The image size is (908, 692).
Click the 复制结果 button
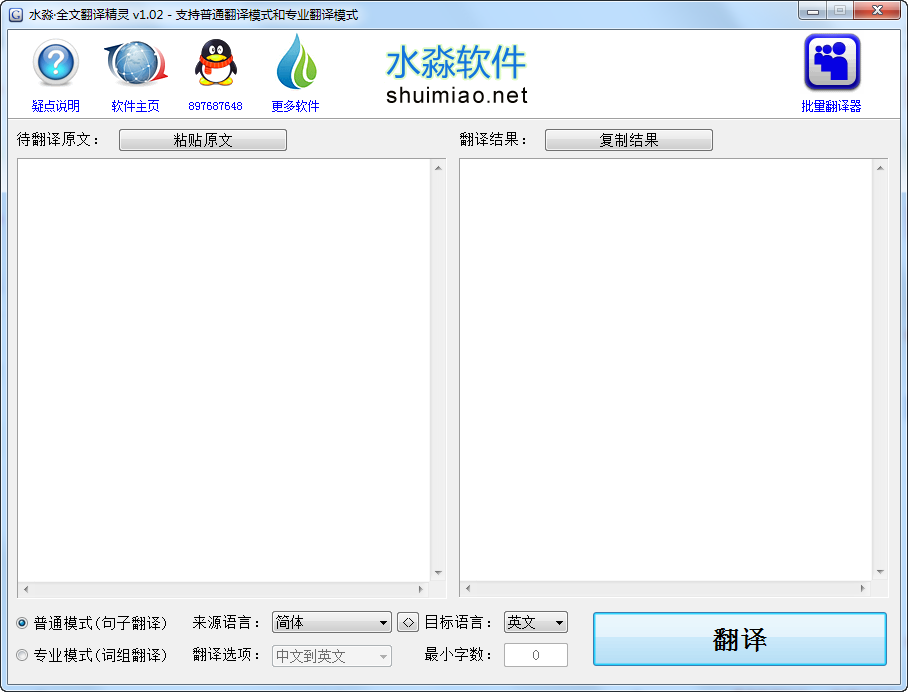tap(629, 140)
